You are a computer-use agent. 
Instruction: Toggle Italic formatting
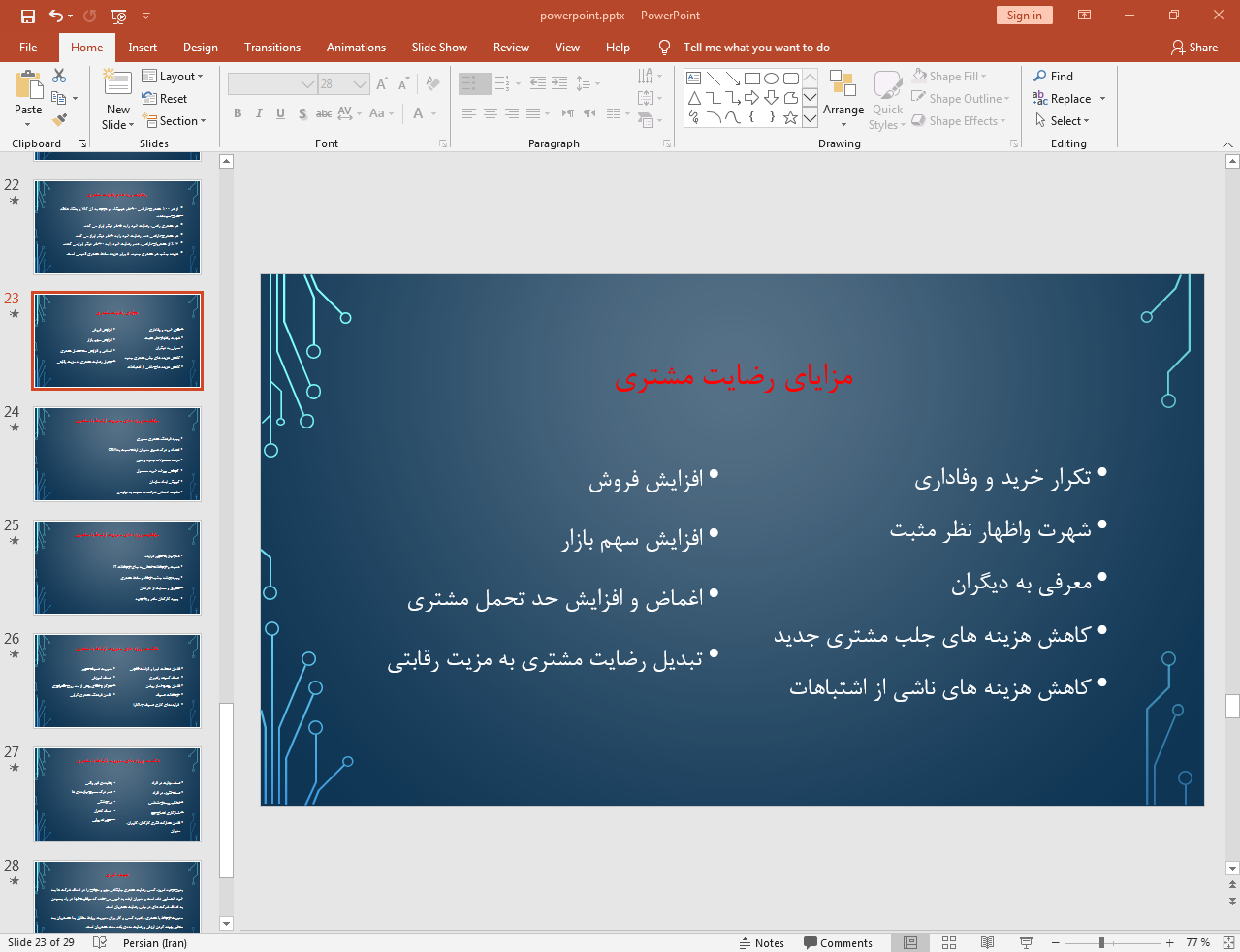(x=259, y=113)
